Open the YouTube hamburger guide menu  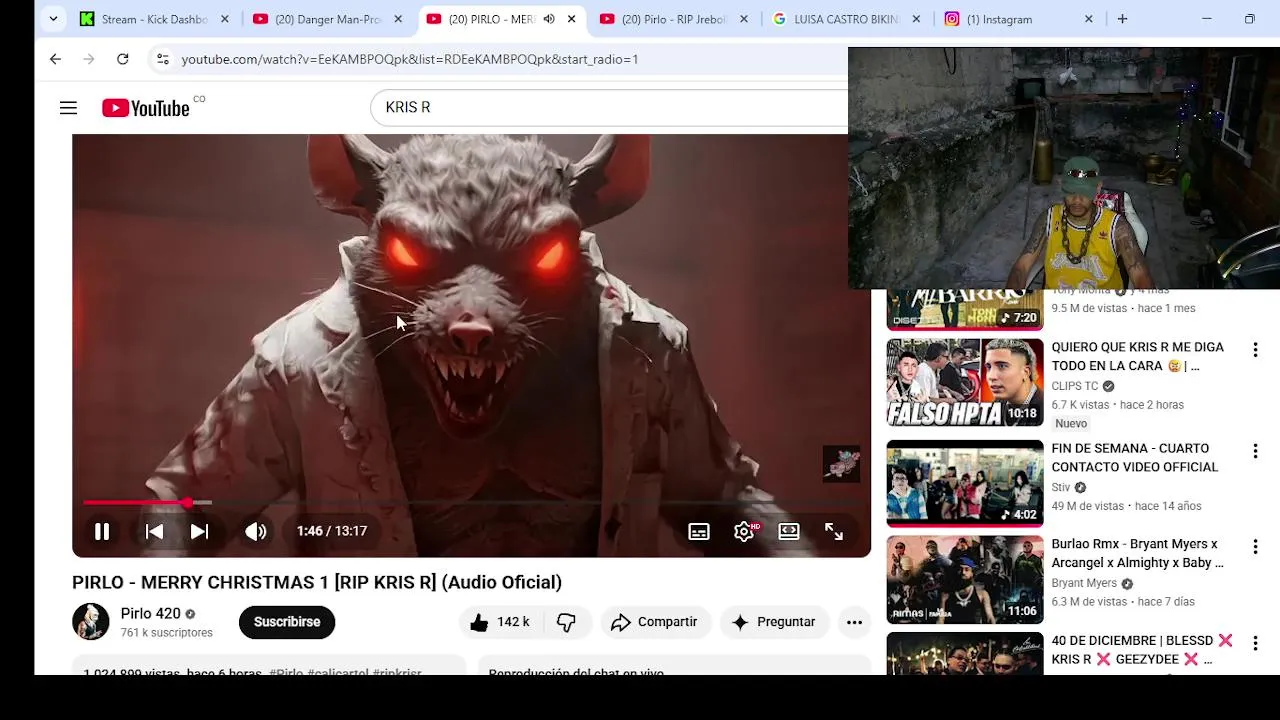pos(68,108)
